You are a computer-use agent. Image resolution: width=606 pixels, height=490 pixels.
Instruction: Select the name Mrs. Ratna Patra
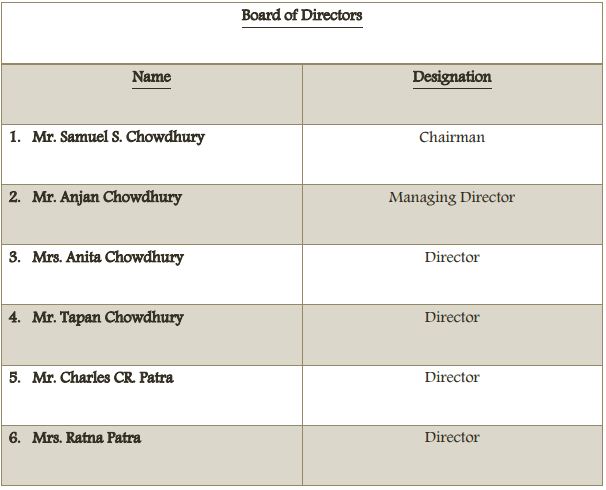click(87, 437)
